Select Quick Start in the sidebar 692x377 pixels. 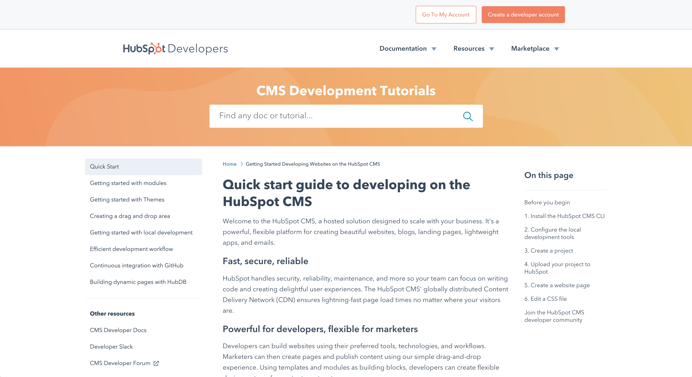tap(143, 166)
